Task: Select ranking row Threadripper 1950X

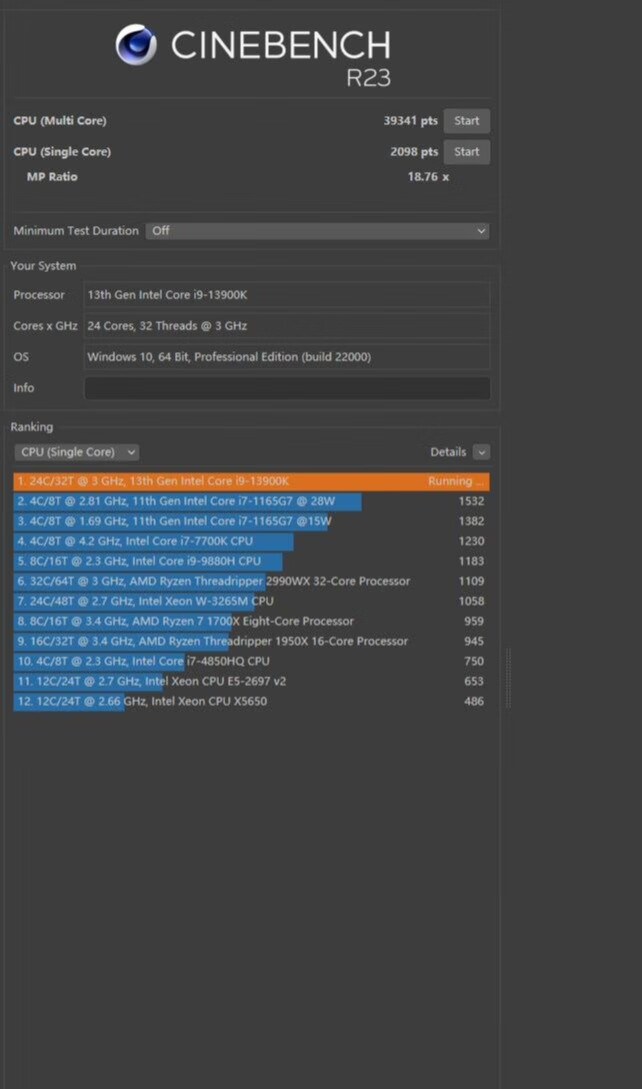Action: [252, 642]
